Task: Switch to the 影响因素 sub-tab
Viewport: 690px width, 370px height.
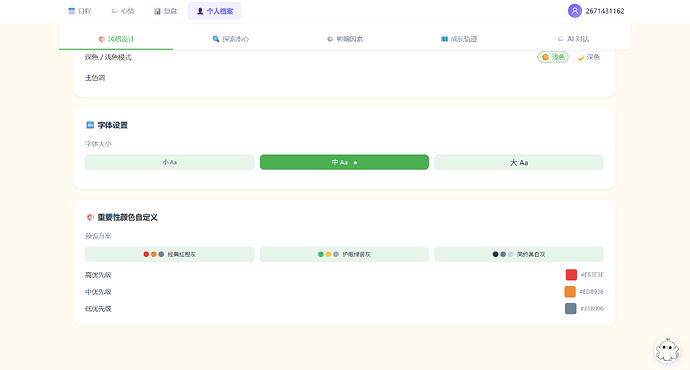Action: point(345,39)
